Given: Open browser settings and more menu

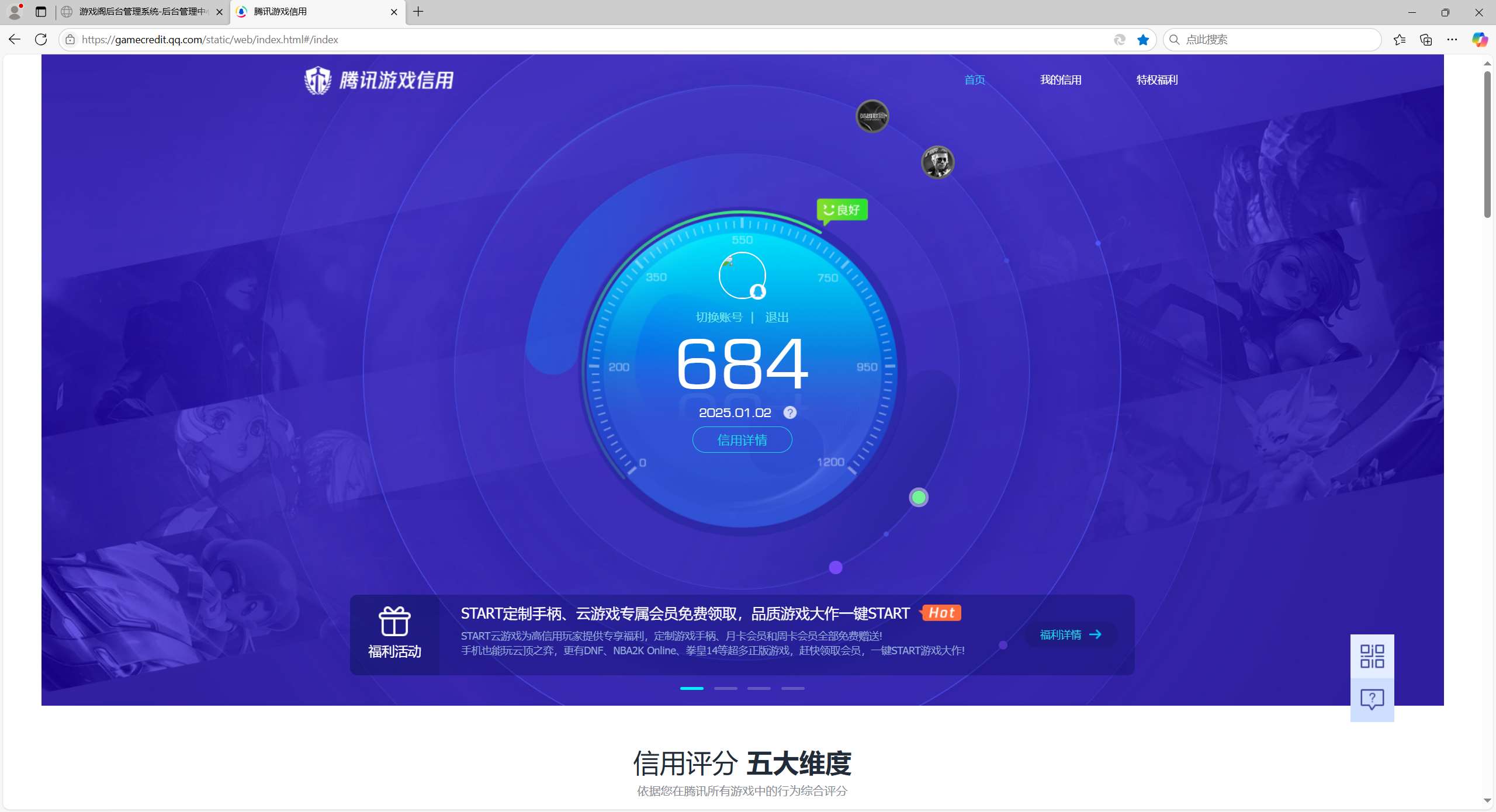Looking at the screenshot, I should pos(1452,40).
